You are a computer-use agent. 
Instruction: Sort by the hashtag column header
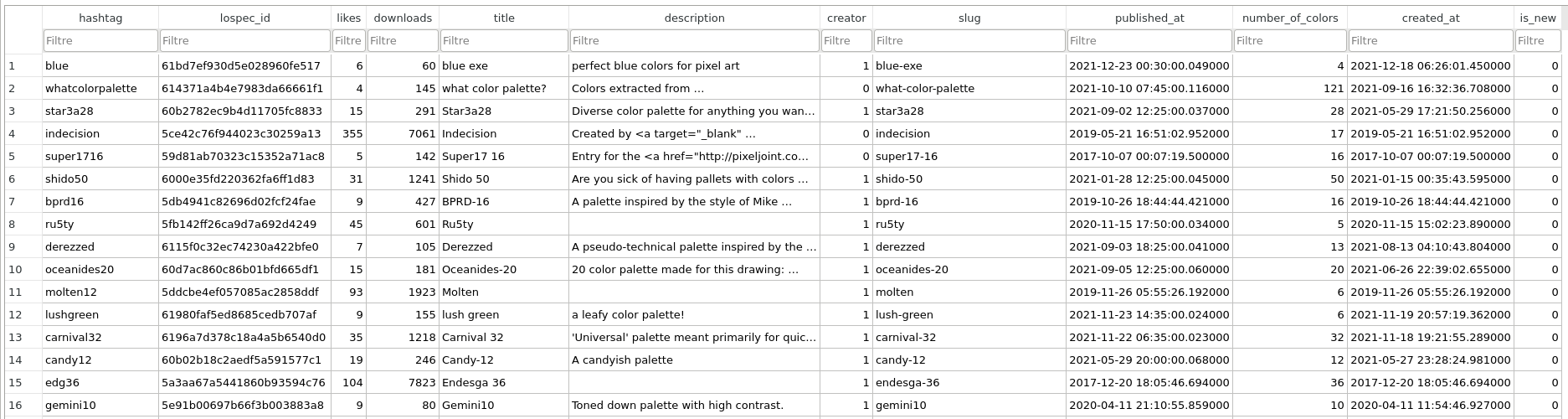100,18
